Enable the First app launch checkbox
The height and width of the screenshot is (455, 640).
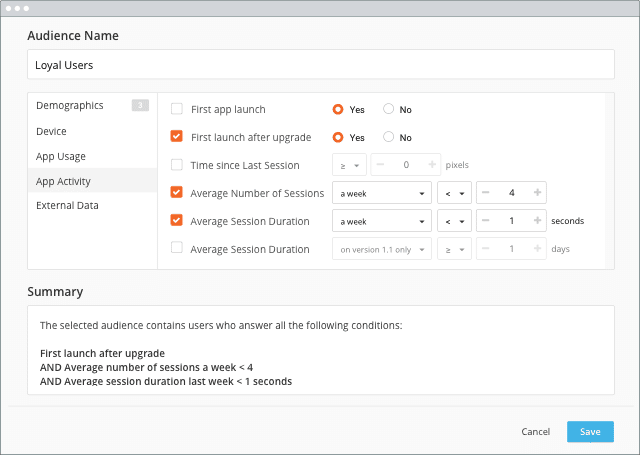[x=177, y=109]
